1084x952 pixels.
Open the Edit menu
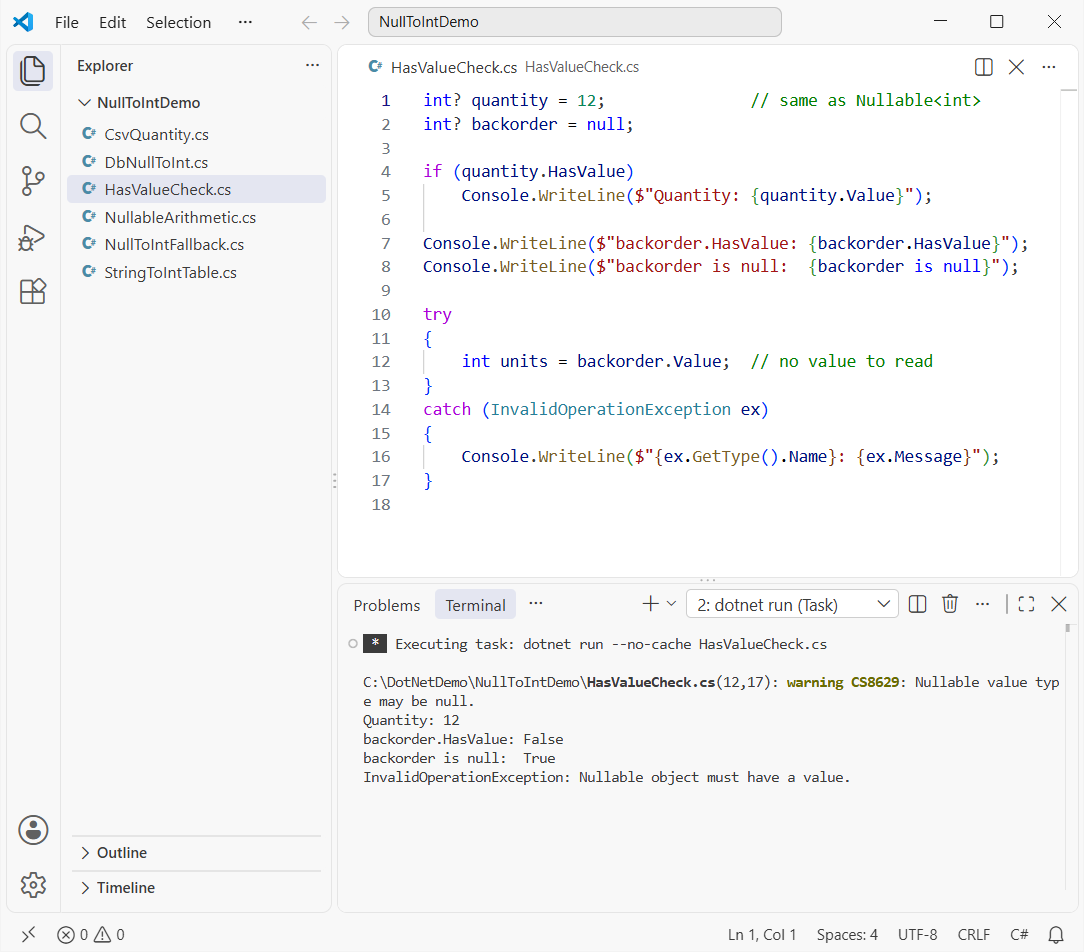tap(112, 22)
